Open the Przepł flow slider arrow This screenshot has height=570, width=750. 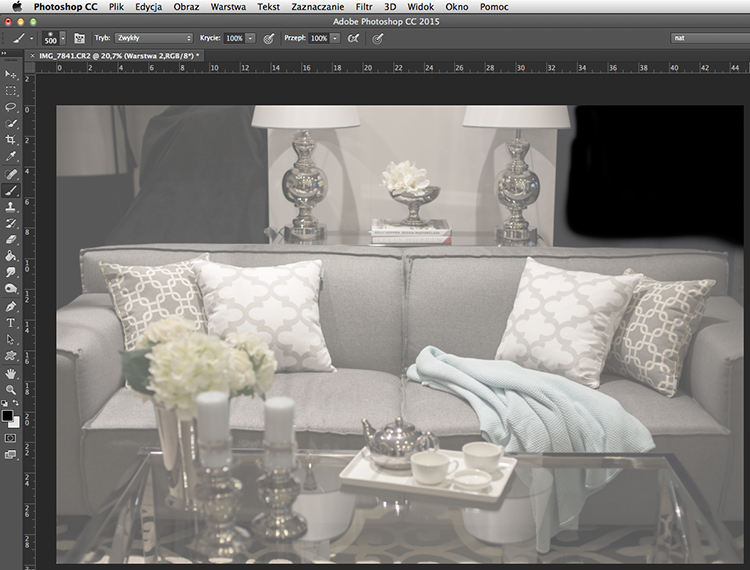coord(335,38)
